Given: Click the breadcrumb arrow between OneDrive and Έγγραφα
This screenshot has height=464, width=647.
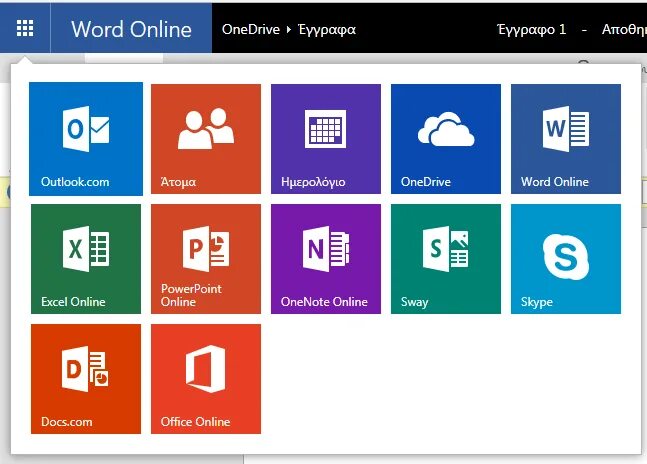Looking at the screenshot, I should point(289,29).
